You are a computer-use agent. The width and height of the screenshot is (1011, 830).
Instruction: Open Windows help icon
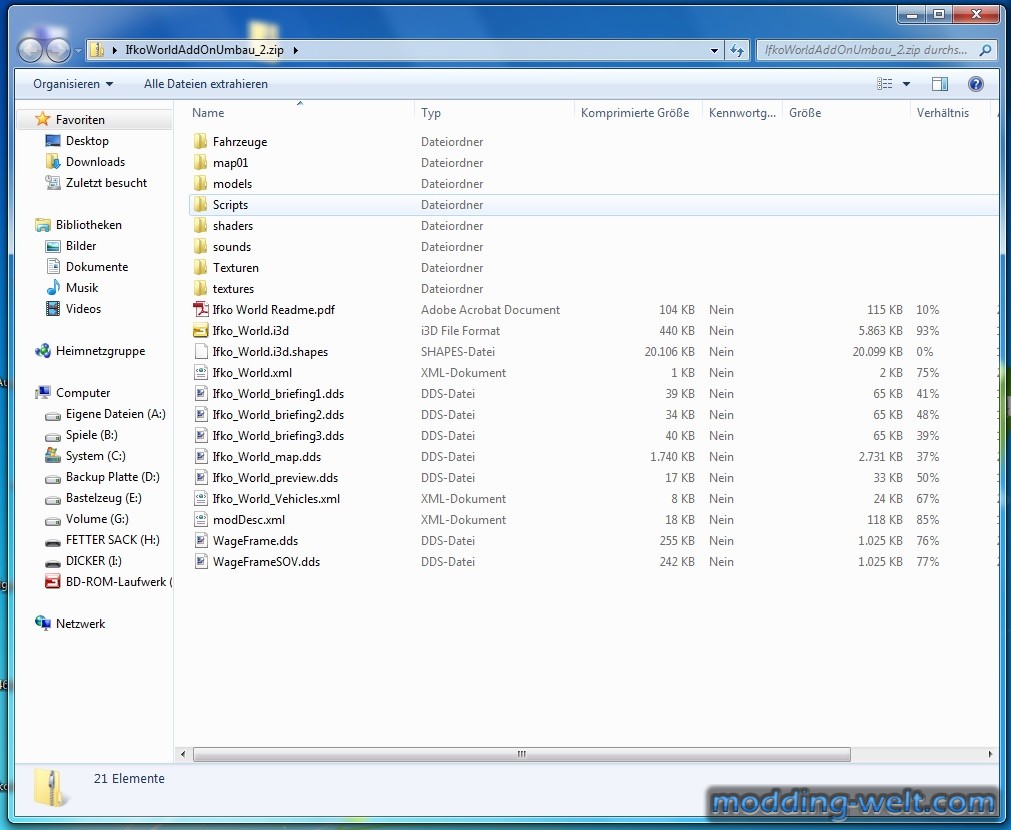pyautogui.click(x=976, y=84)
